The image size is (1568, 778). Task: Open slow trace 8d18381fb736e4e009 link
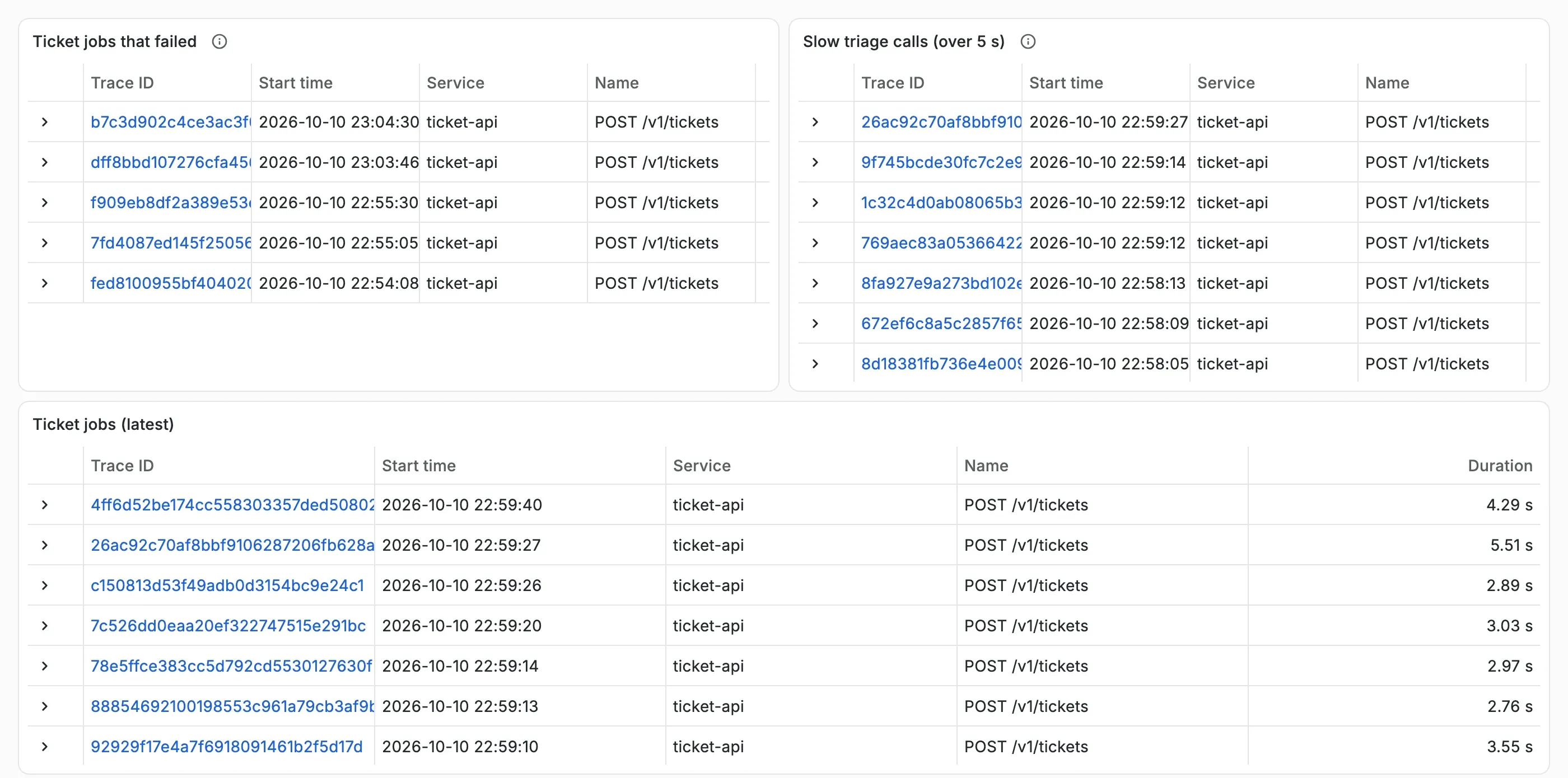(x=941, y=364)
